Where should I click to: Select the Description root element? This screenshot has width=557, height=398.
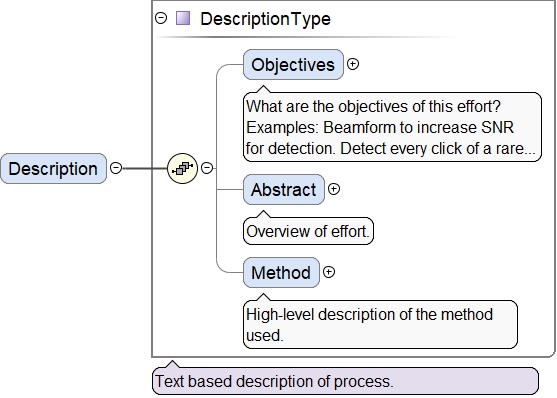(x=53, y=168)
